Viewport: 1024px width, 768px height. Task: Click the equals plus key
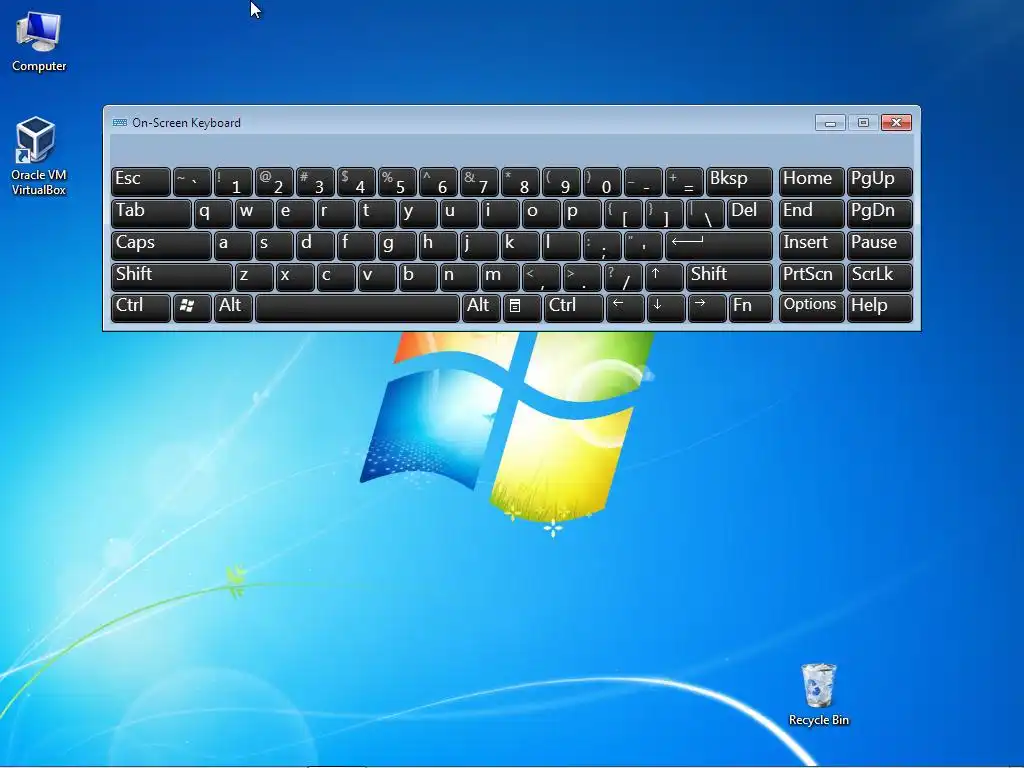[x=684, y=181]
